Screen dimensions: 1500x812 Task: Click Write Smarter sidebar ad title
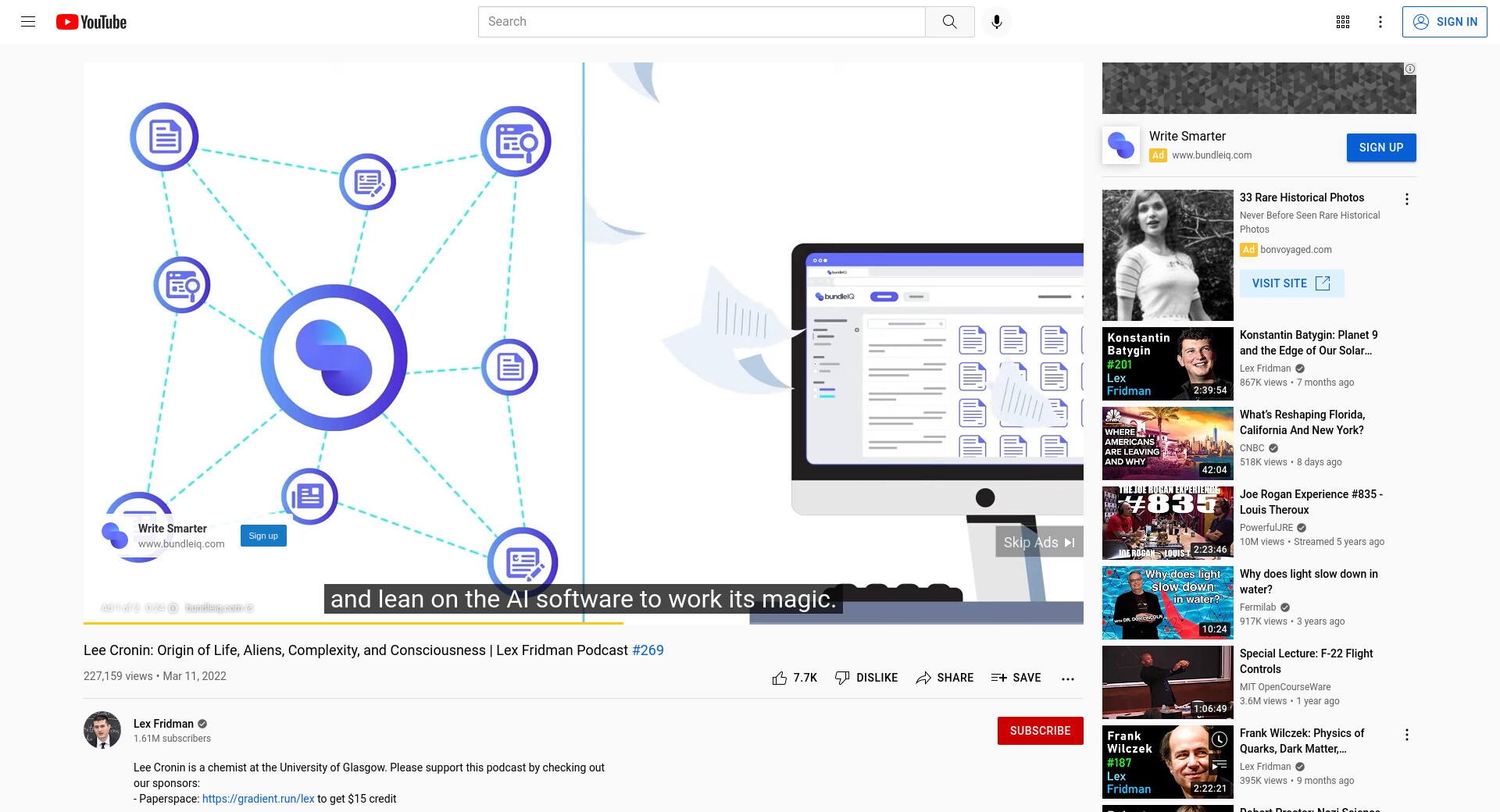click(1187, 136)
